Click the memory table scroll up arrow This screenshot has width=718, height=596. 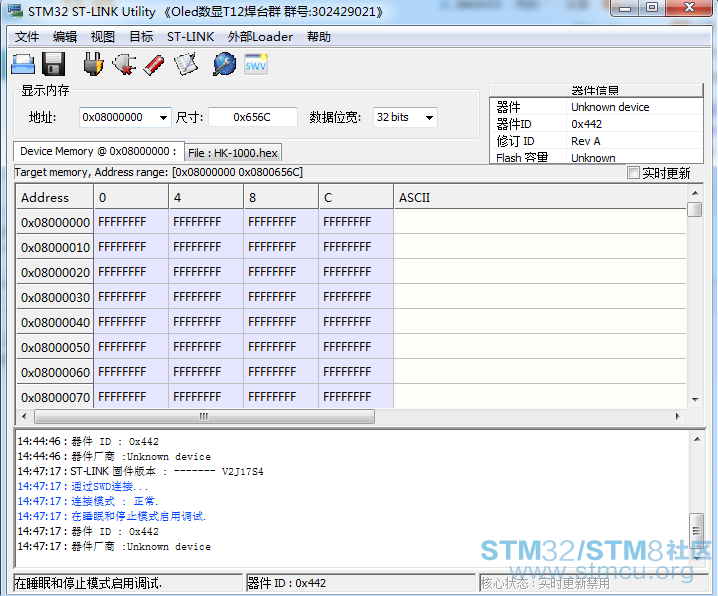coord(695,193)
